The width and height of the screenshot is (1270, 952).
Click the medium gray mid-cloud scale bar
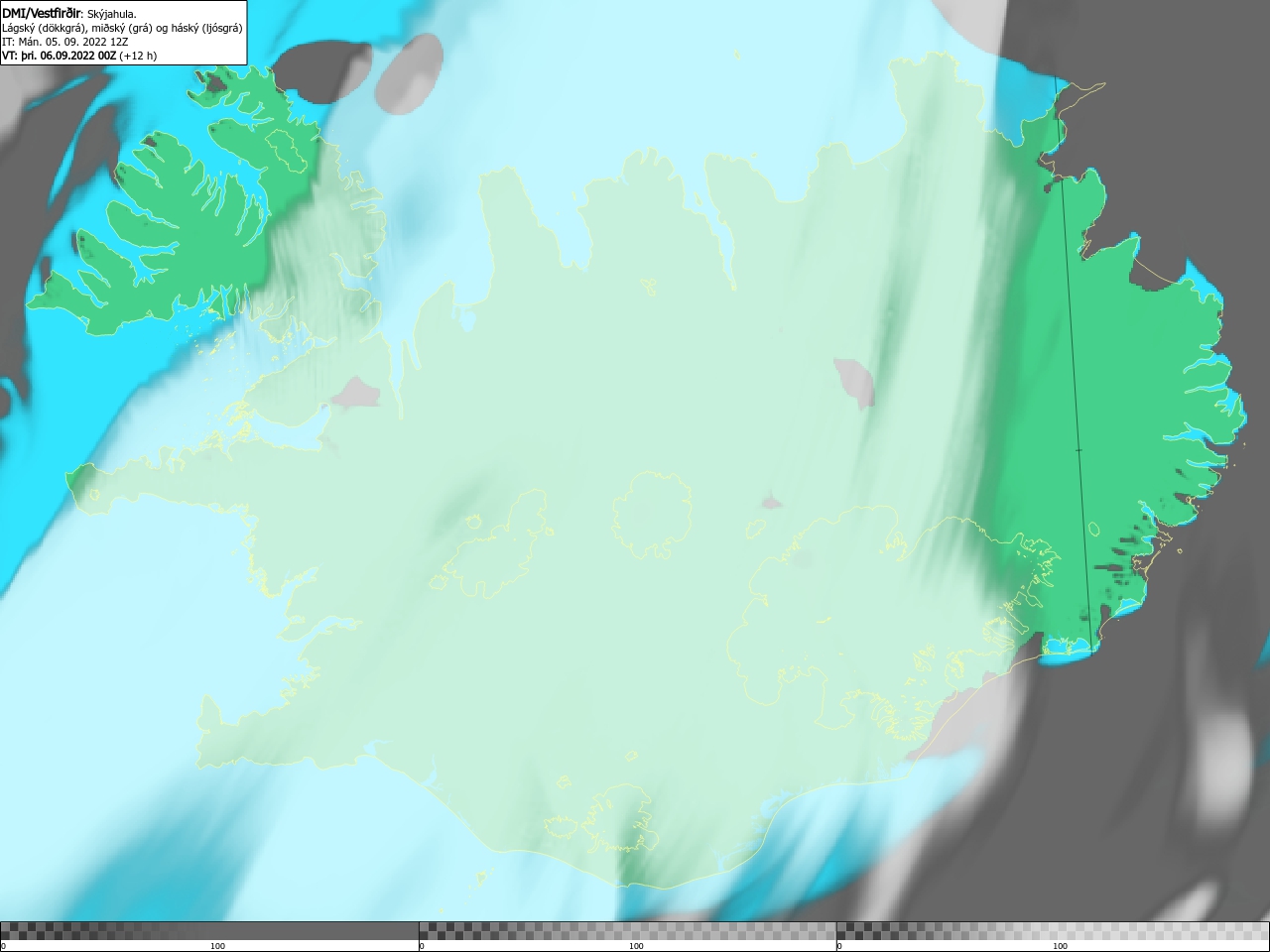[x=627, y=930]
